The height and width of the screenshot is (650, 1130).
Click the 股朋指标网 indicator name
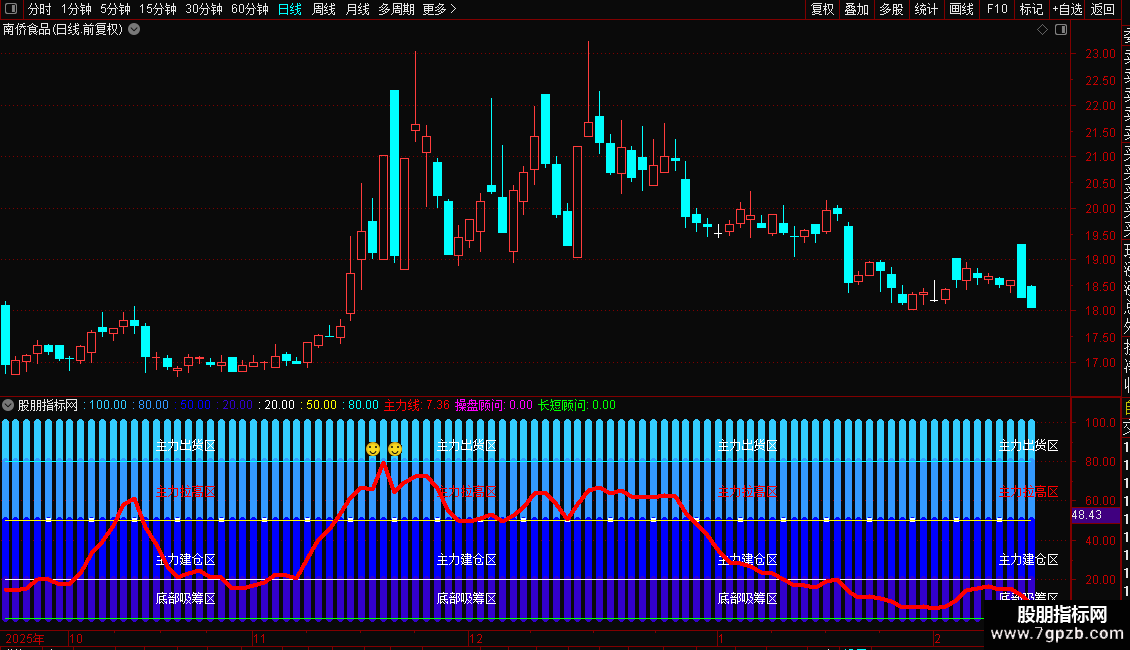coord(48,405)
